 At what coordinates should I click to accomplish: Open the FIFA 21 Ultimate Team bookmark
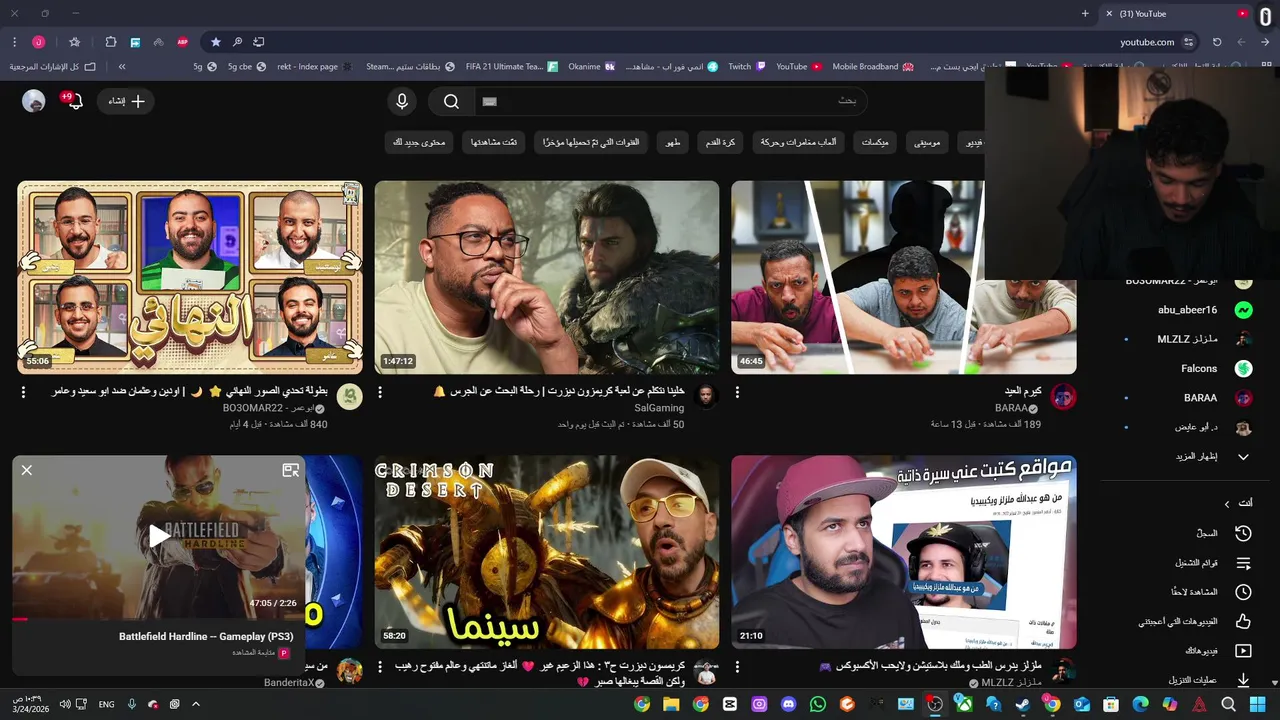[x=511, y=67]
